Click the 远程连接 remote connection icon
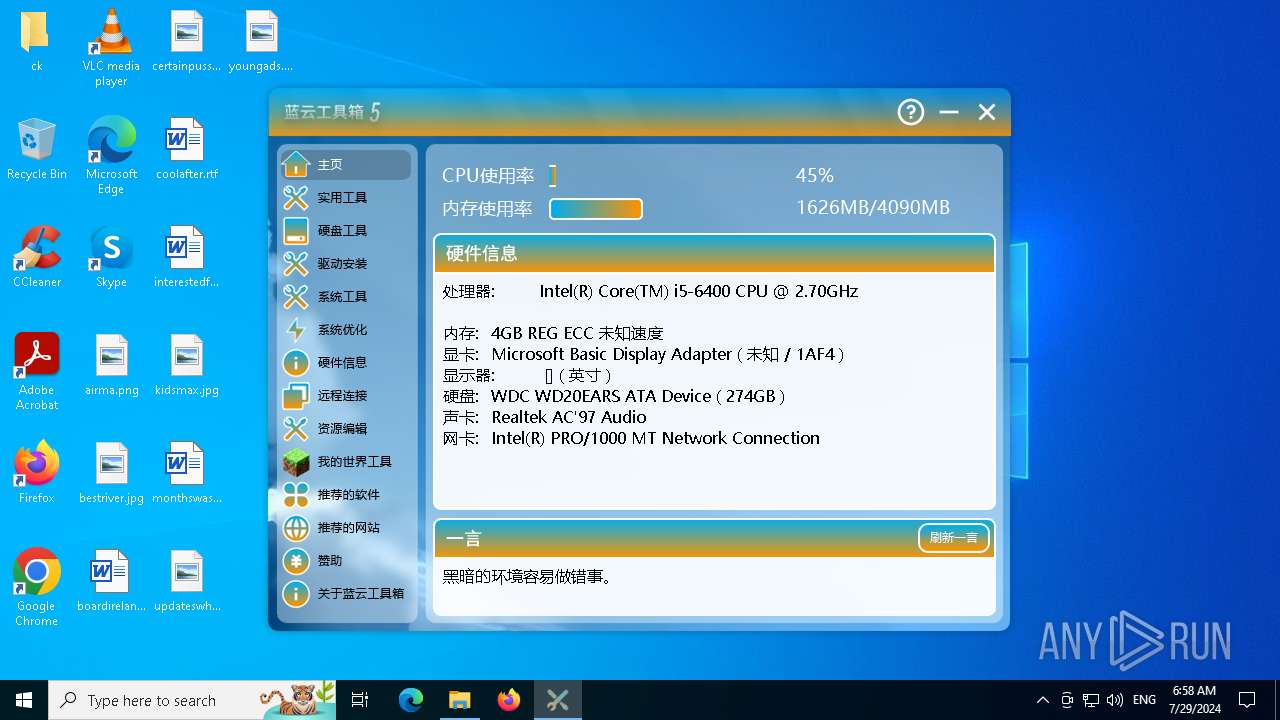The height and width of the screenshot is (720, 1280). (x=296, y=396)
